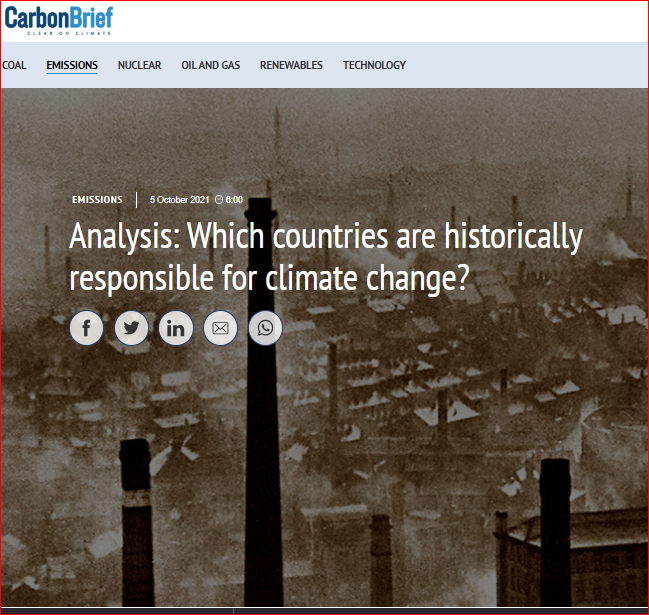Viewport: 649px width, 615px height.
Task: Open the Coal section
Action: 14,65
